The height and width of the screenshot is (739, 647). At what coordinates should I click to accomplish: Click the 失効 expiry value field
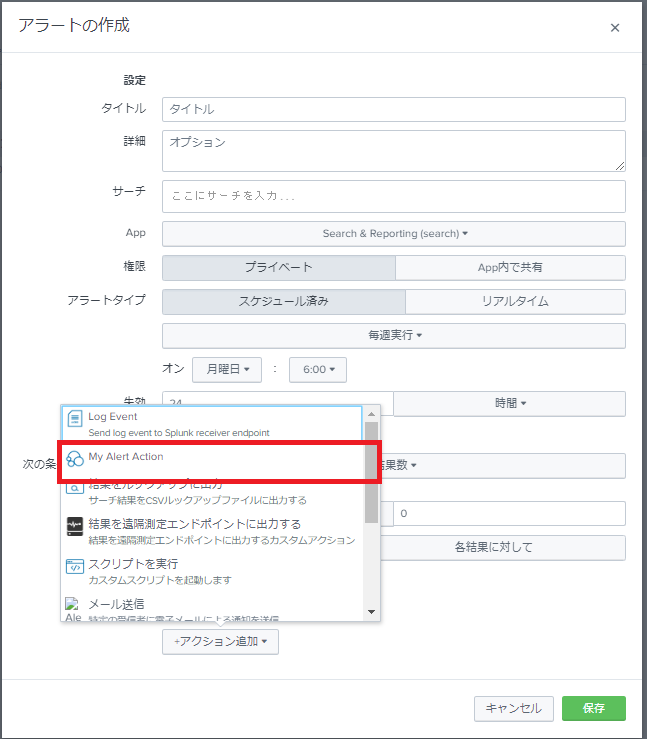(x=278, y=398)
